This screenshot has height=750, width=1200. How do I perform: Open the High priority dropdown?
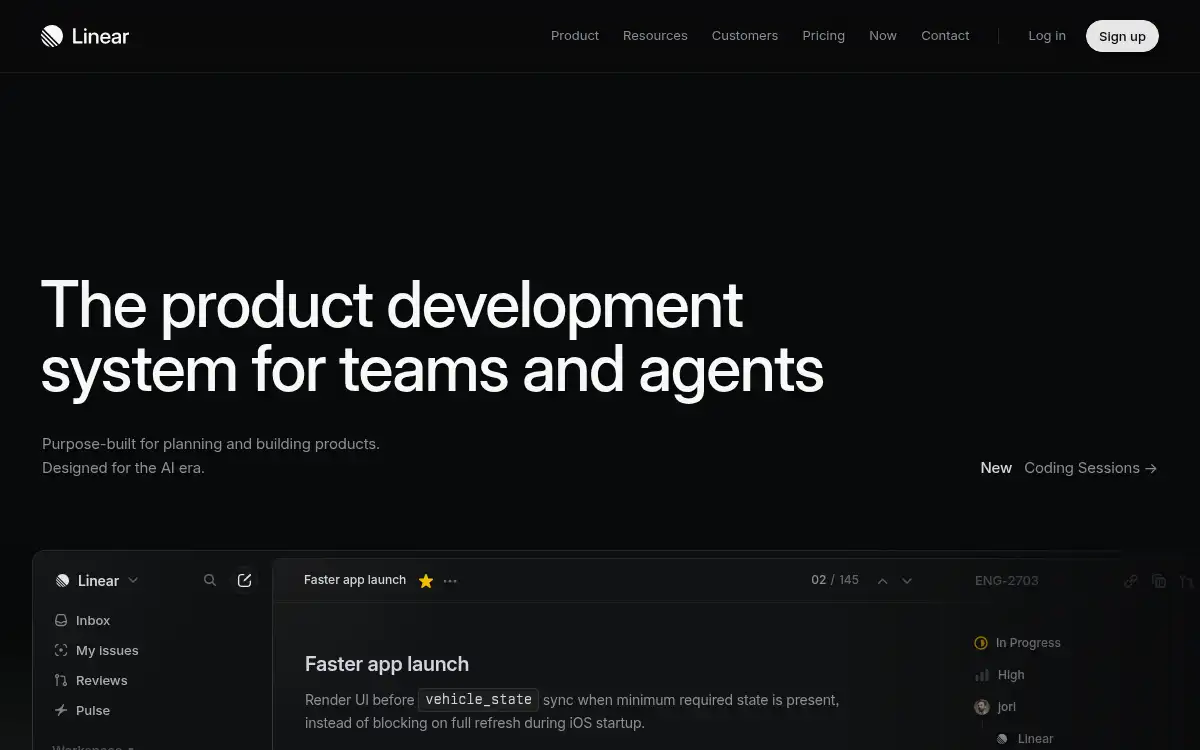click(999, 675)
